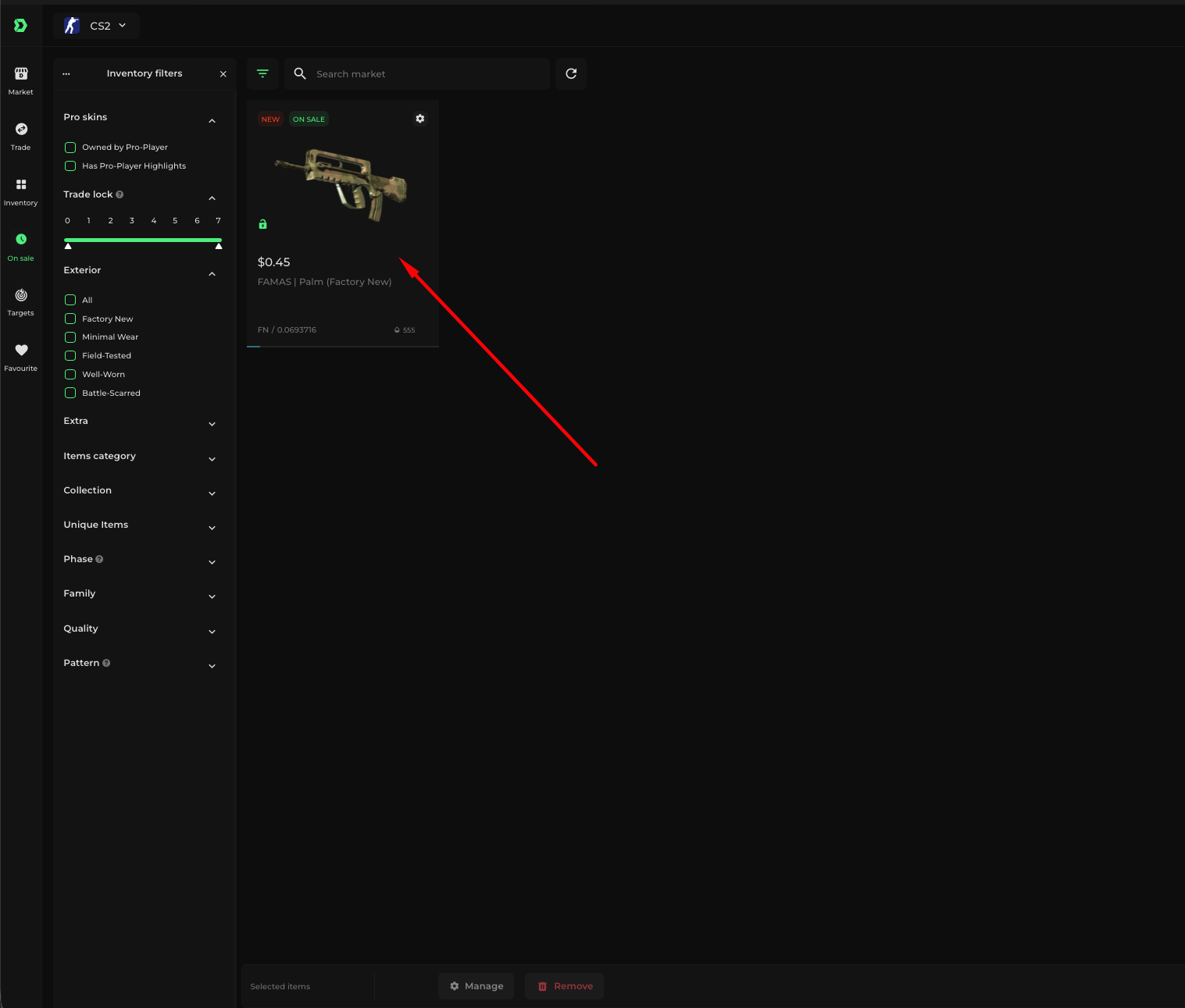Expand the Family filter section
The image size is (1185, 1008).
tap(212, 597)
